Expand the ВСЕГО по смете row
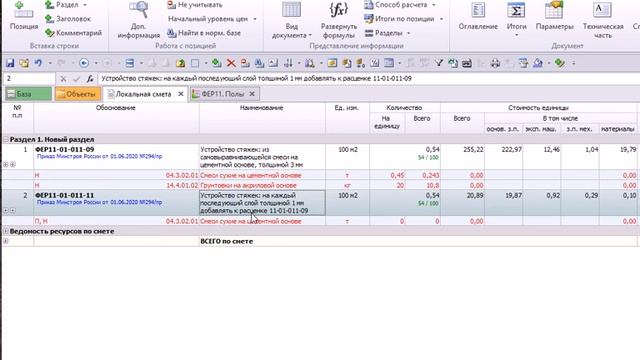 pyautogui.click(x=6, y=241)
